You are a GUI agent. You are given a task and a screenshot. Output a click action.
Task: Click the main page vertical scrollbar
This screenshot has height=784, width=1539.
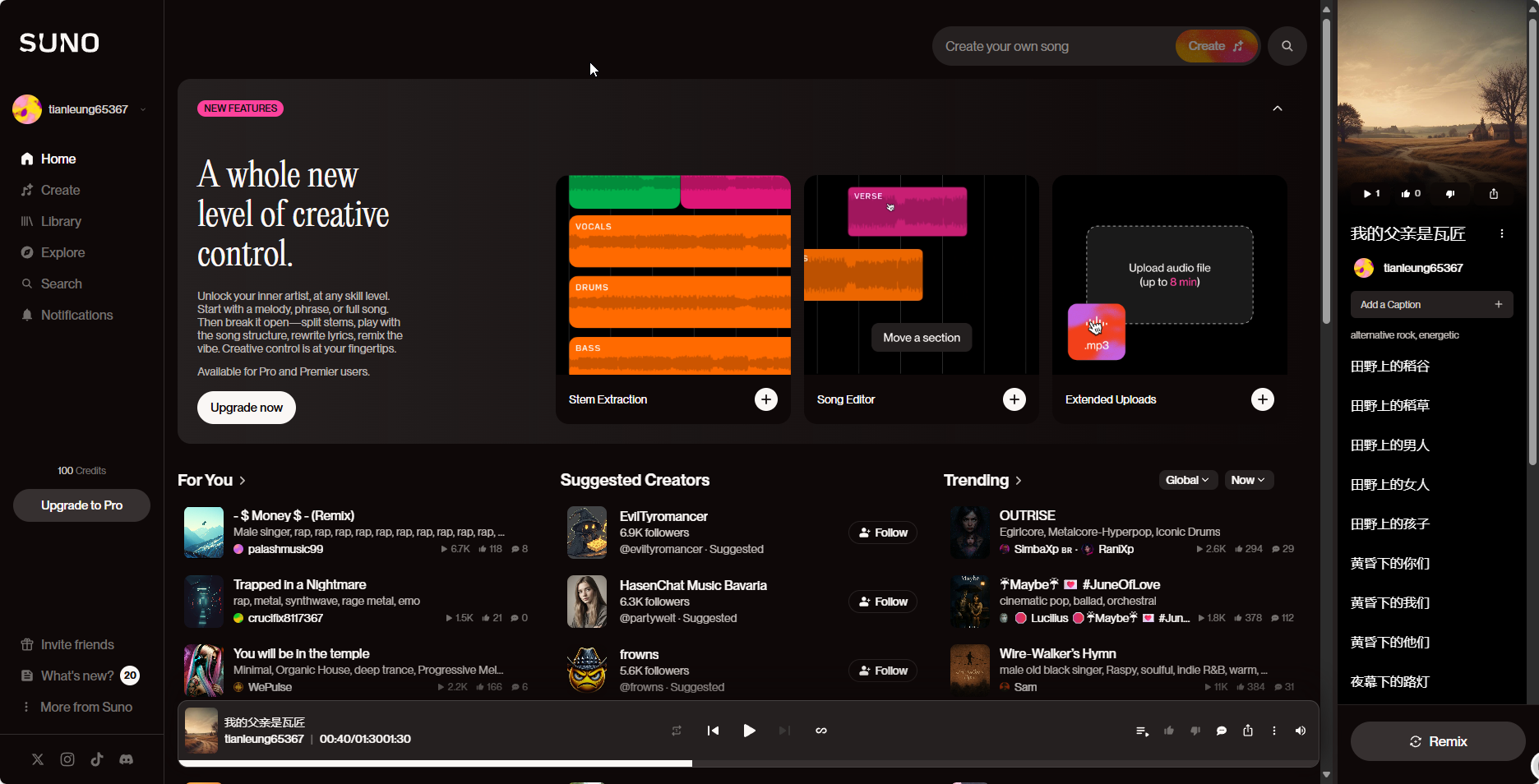pos(1326,173)
